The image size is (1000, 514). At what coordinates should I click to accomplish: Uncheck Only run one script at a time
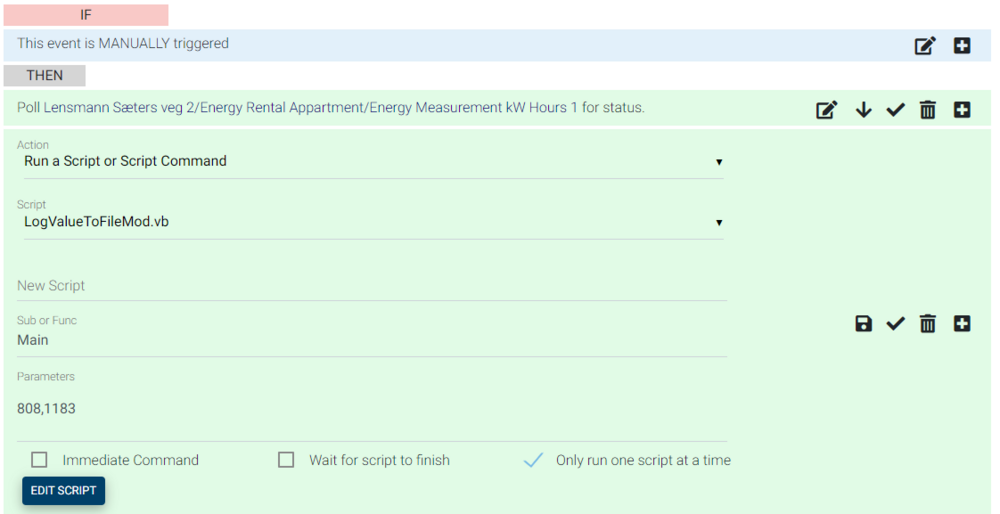click(533, 460)
